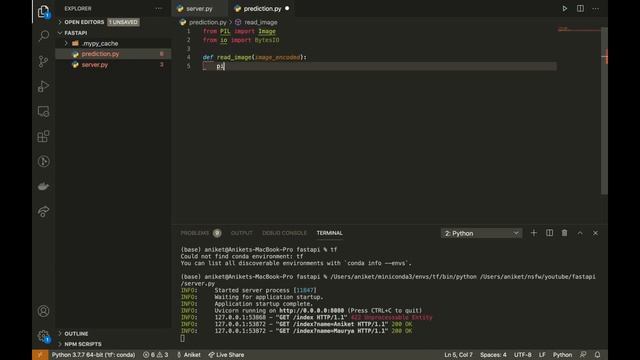Viewport: 640px width, 360px height.
Task: Click read_image in the breadcrumb
Action: (261, 22)
